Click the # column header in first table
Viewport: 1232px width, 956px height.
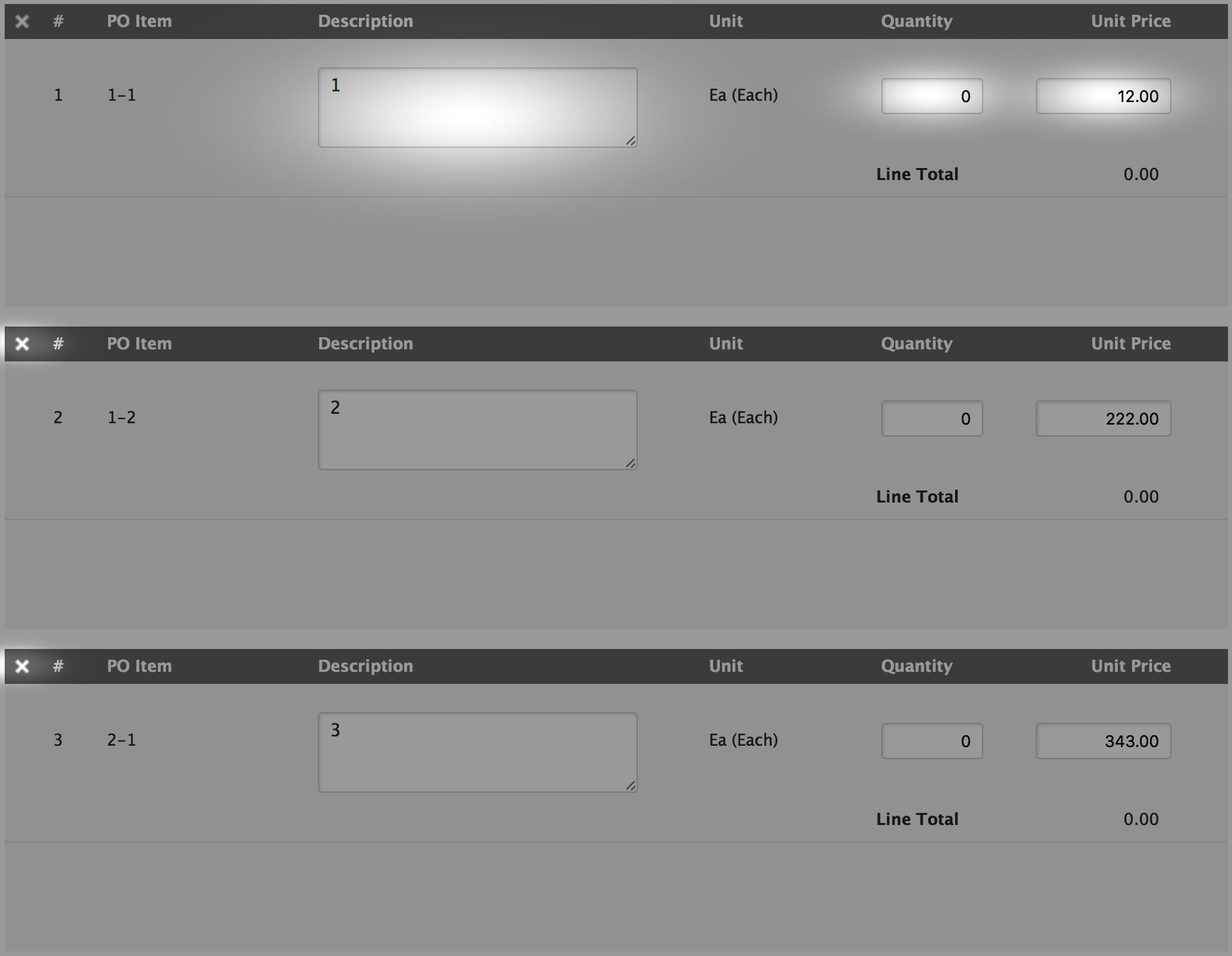pyautogui.click(x=58, y=21)
